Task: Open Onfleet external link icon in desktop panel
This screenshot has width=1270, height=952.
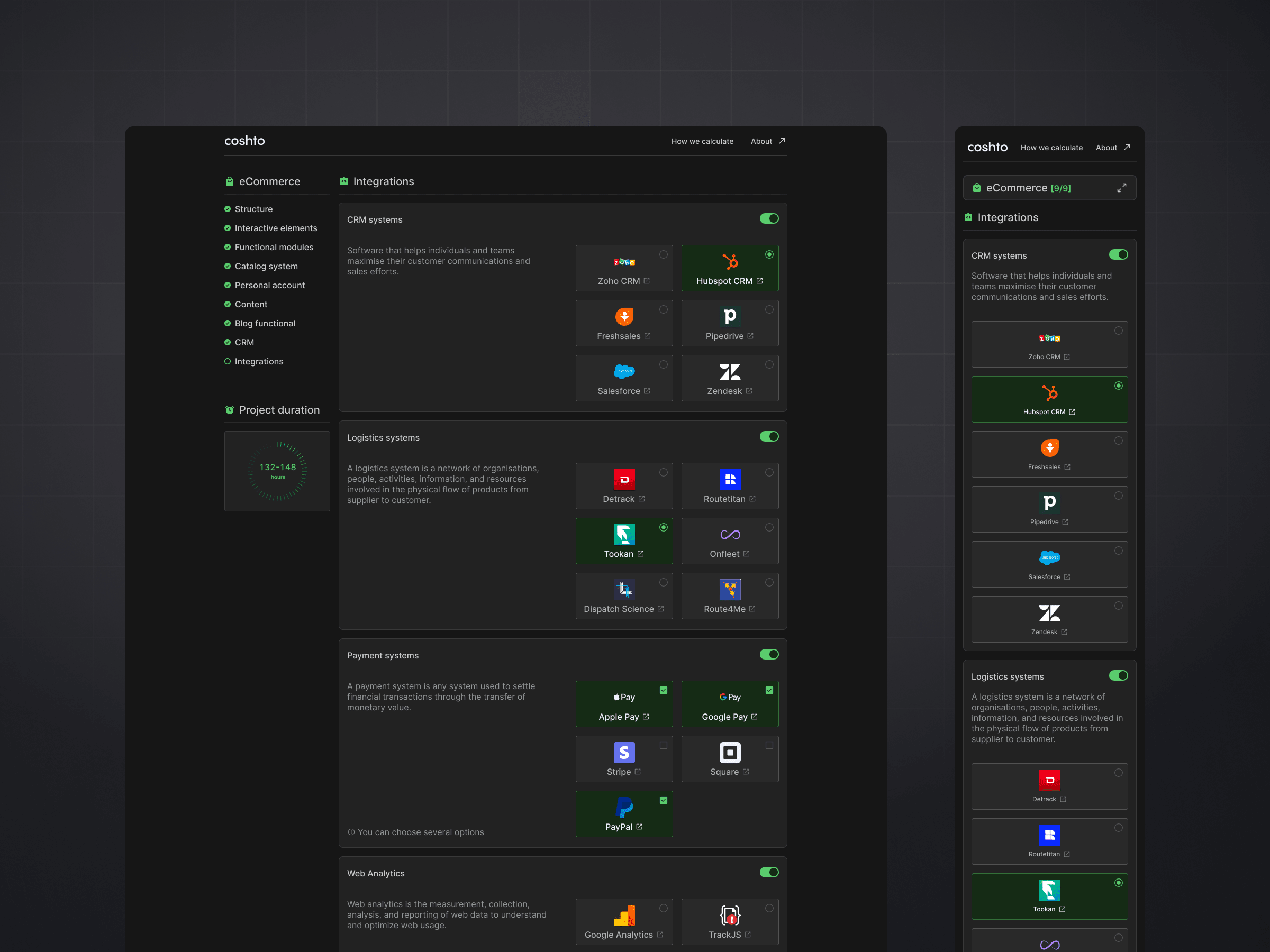Action: [746, 554]
